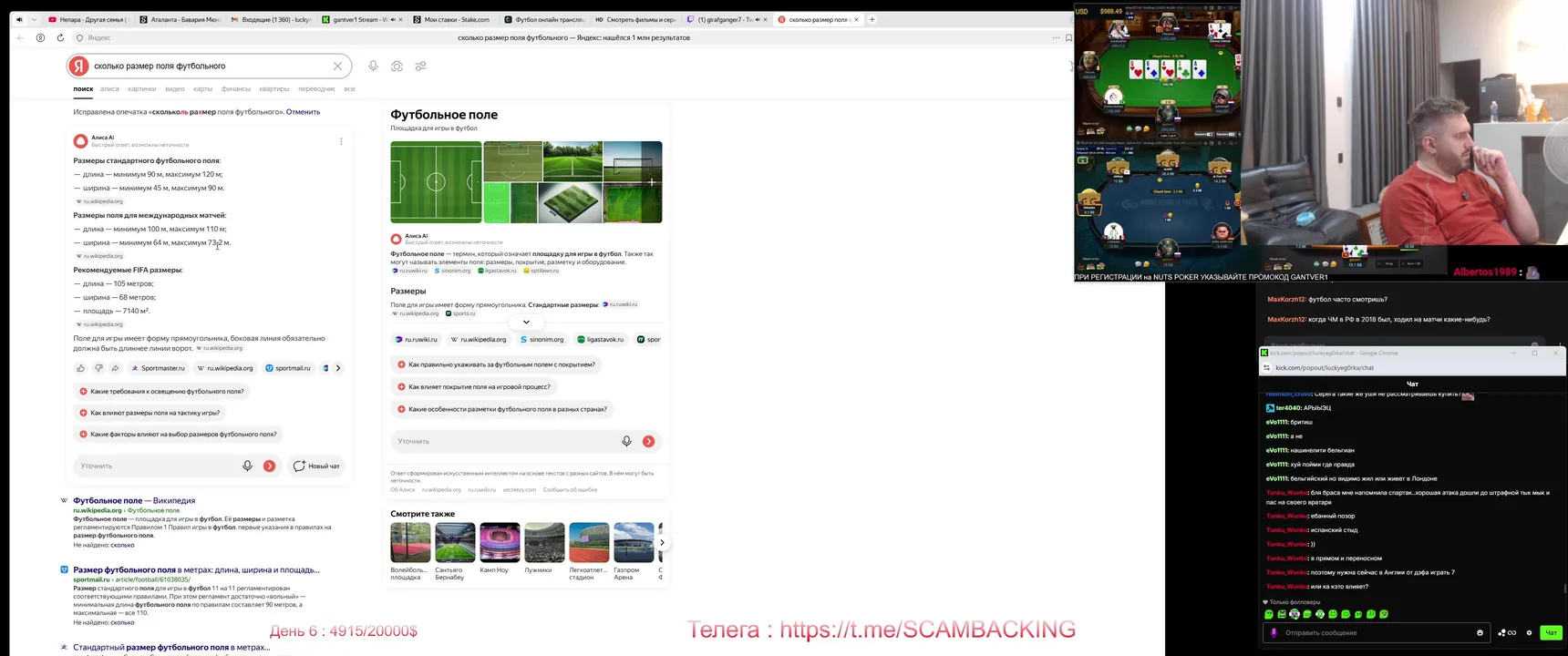Click the Сообщить об ошибке link
The height and width of the screenshot is (656, 1568).
coord(570,490)
